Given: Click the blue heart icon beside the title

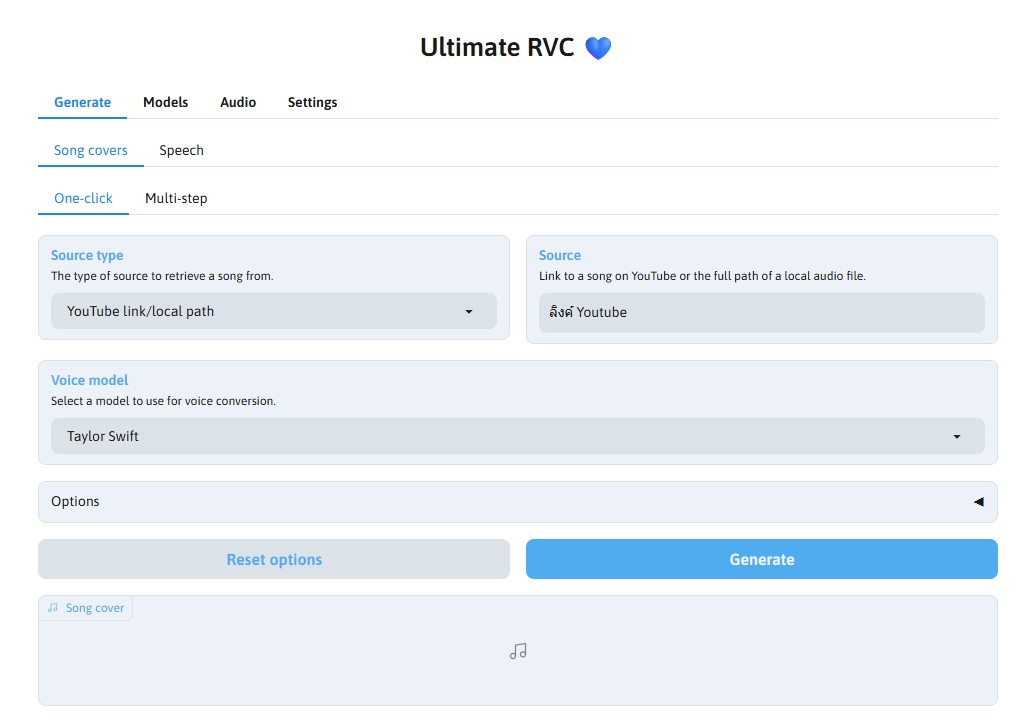Looking at the screenshot, I should (598, 48).
